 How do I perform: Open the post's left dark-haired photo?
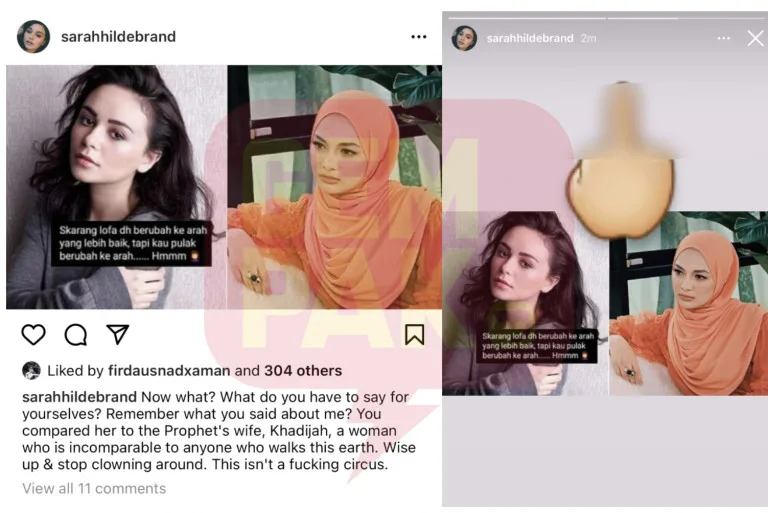pos(117,187)
